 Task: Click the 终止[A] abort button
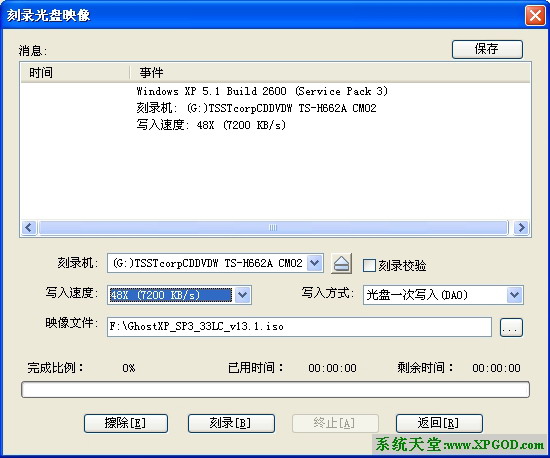[335, 423]
